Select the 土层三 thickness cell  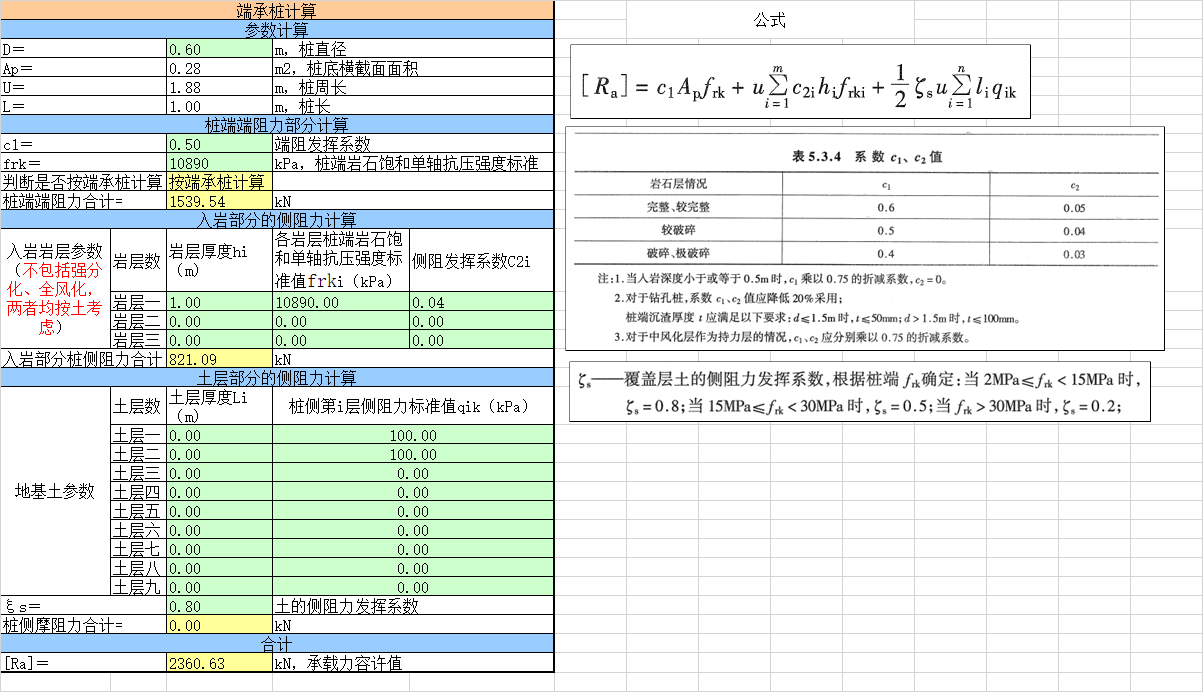click(220, 473)
